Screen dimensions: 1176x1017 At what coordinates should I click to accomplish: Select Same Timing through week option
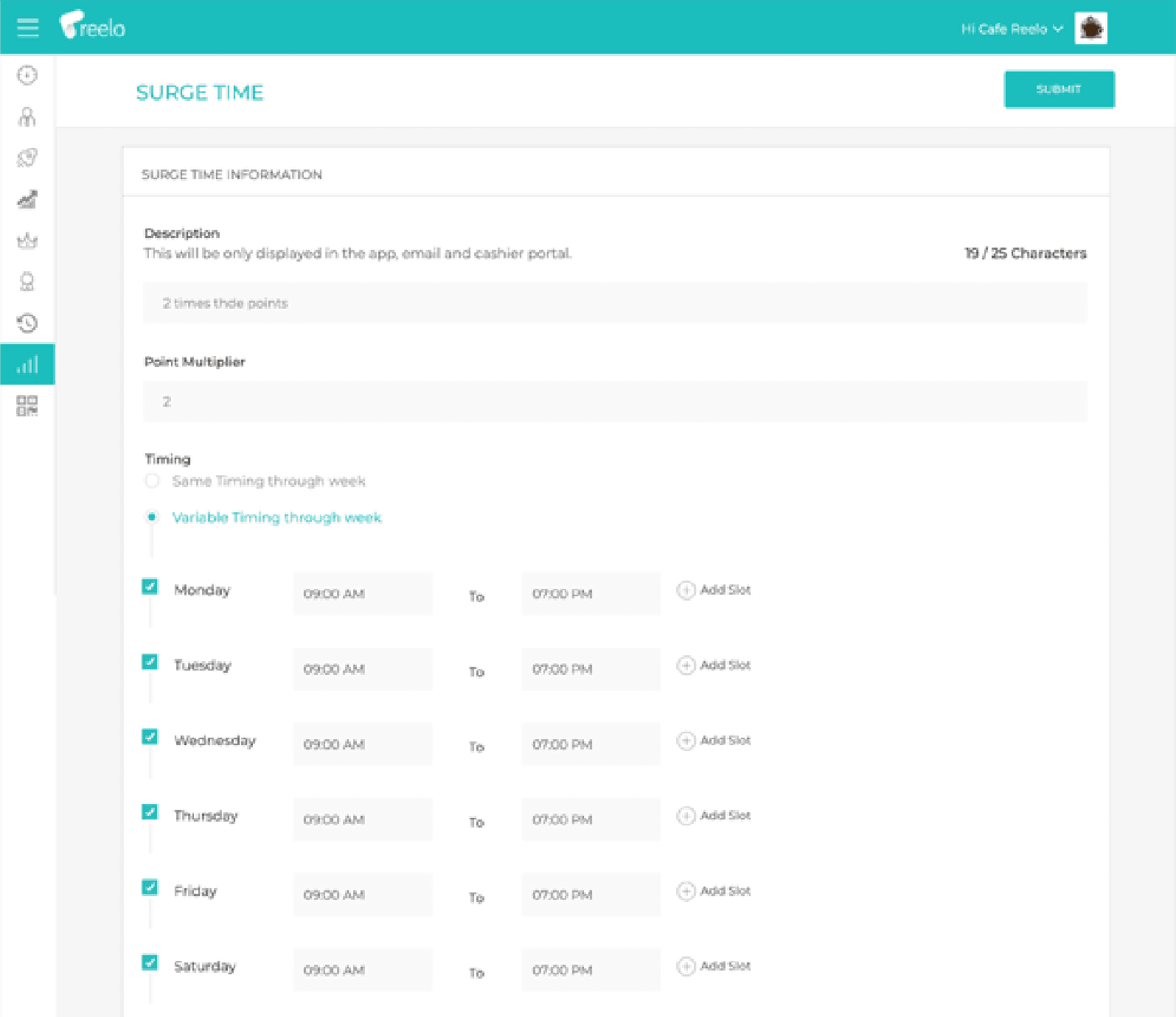pos(153,481)
